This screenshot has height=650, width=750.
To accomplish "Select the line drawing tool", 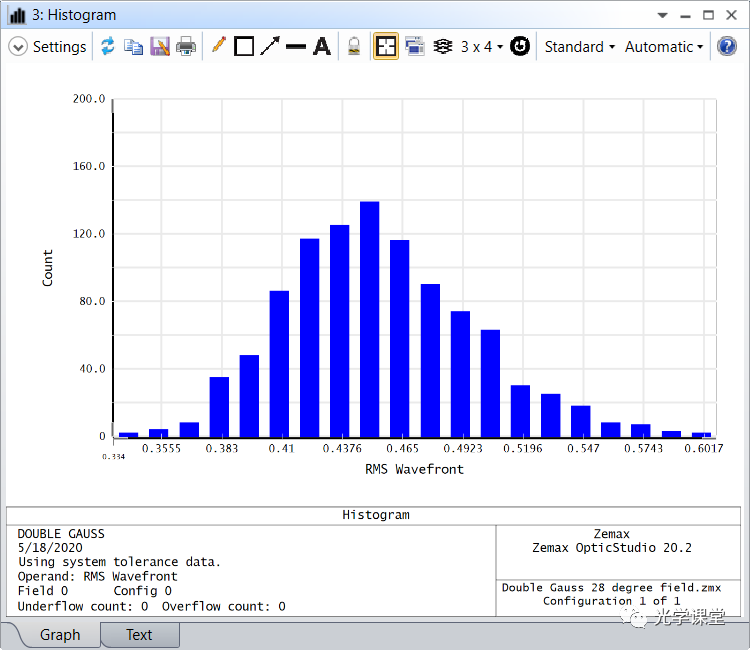I will (296, 47).
